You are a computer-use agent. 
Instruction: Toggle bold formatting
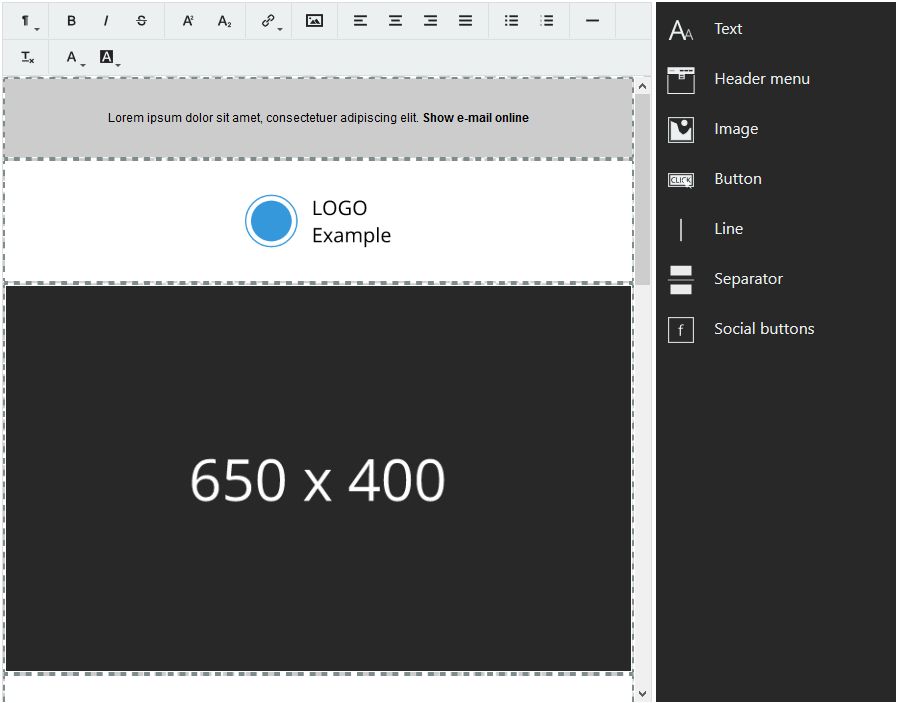71,21
